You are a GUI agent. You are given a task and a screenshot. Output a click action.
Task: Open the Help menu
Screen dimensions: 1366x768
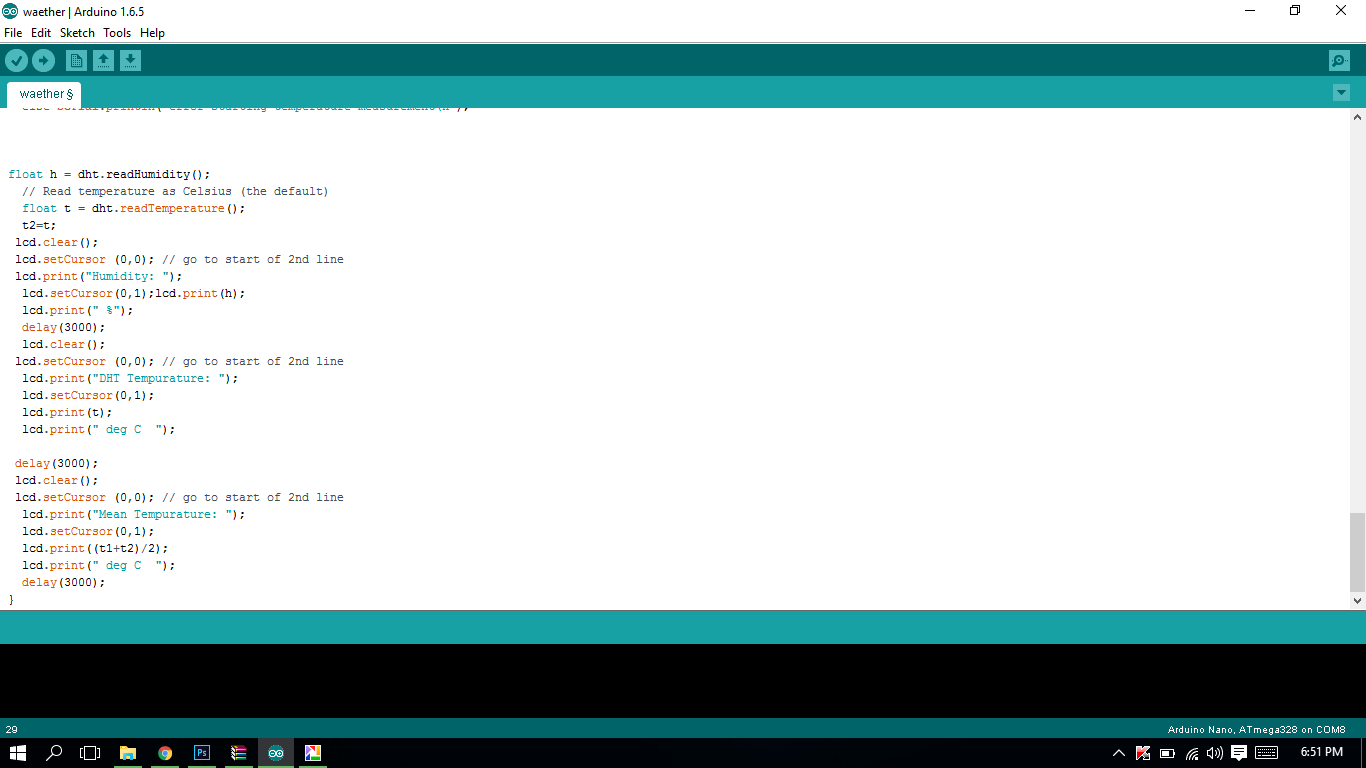(152, 33)
